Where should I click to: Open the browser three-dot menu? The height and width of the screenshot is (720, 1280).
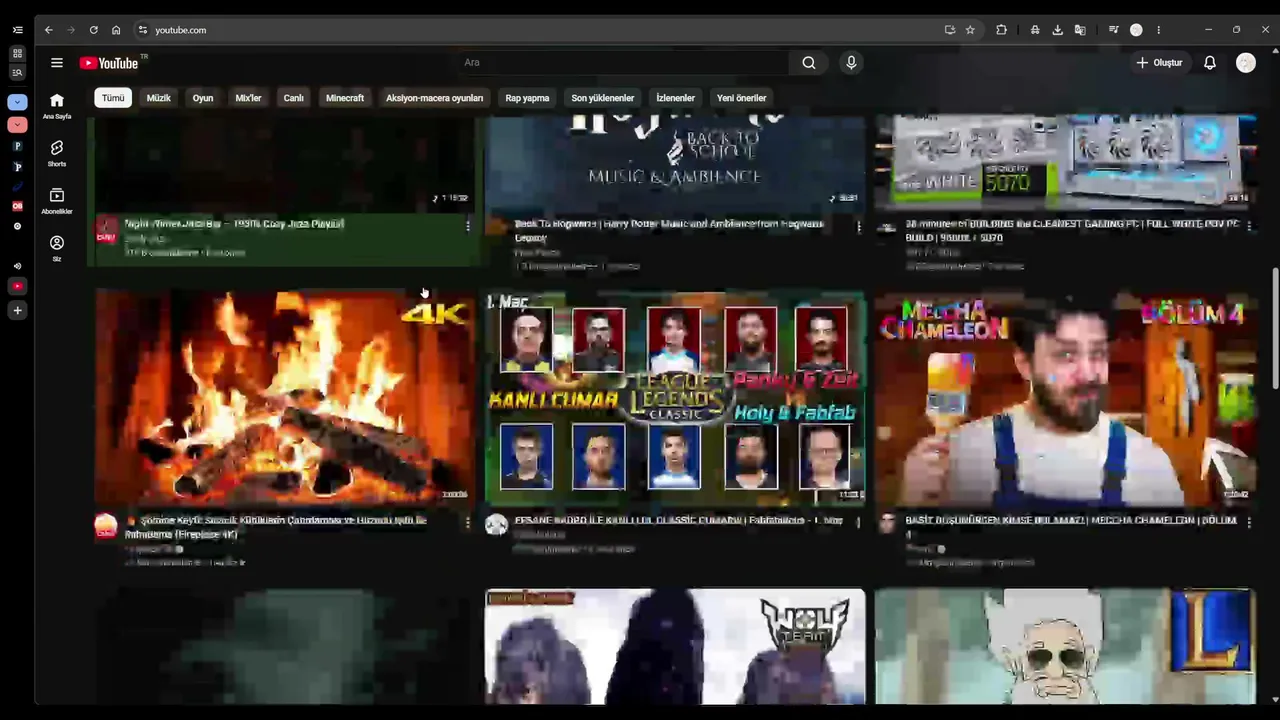(x=1159, y=30)
